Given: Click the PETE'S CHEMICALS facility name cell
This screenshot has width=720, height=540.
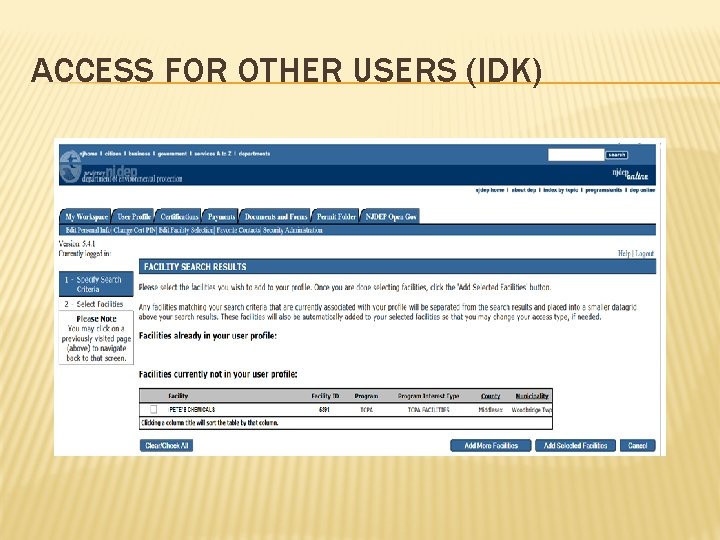Looking at the screenshot, I should tap(192, 409).
